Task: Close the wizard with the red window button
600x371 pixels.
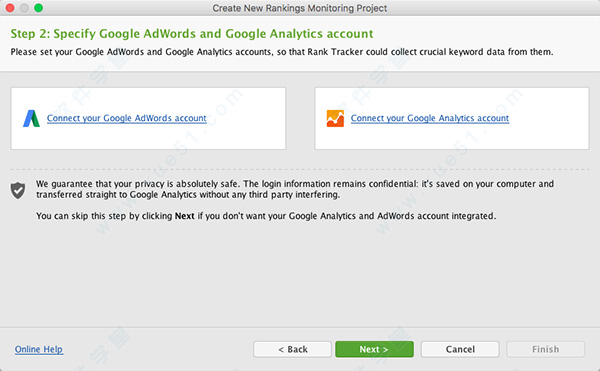Action: [x=10, y=8]
